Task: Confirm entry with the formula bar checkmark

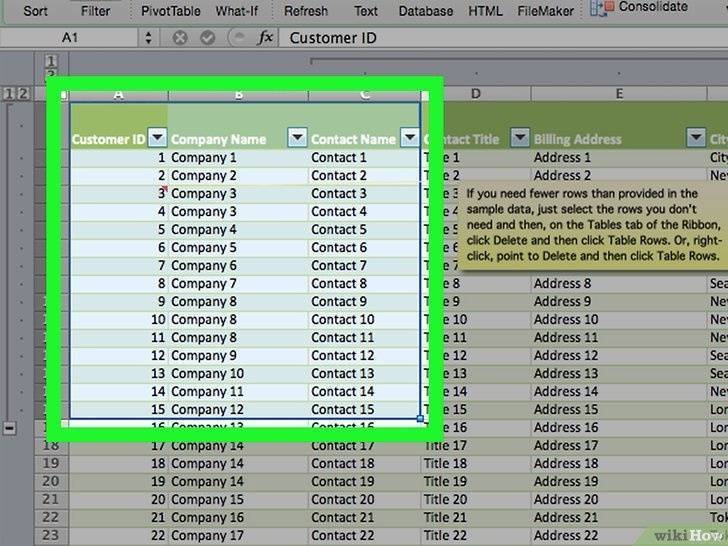Action: (207, 38)
